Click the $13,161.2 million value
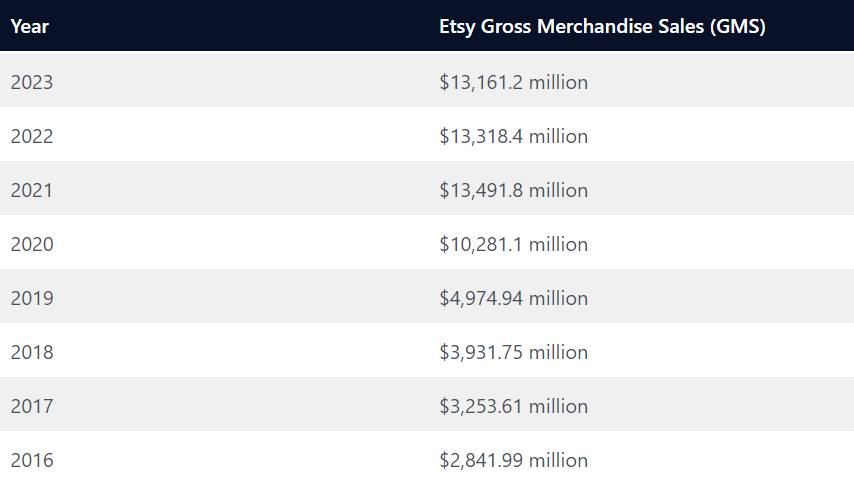Viewport: 854px width, 484px height. click(513, 82)
